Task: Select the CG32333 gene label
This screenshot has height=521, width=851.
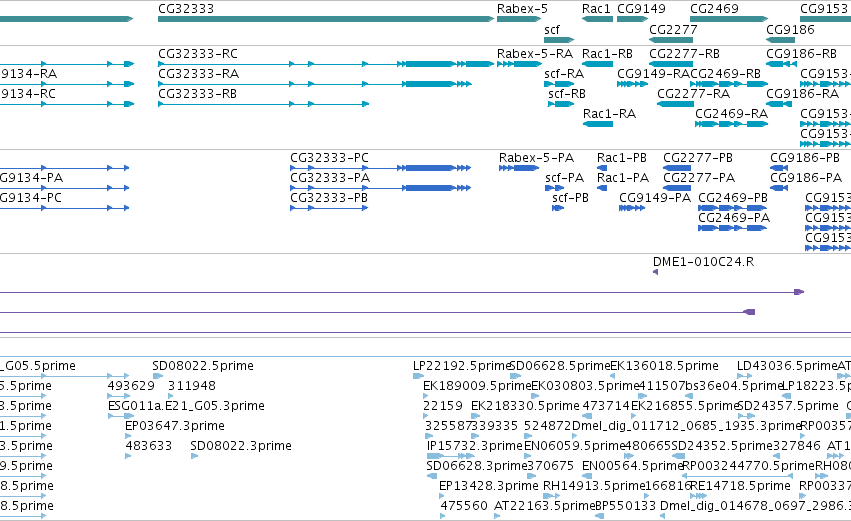Action: [186, 9]
